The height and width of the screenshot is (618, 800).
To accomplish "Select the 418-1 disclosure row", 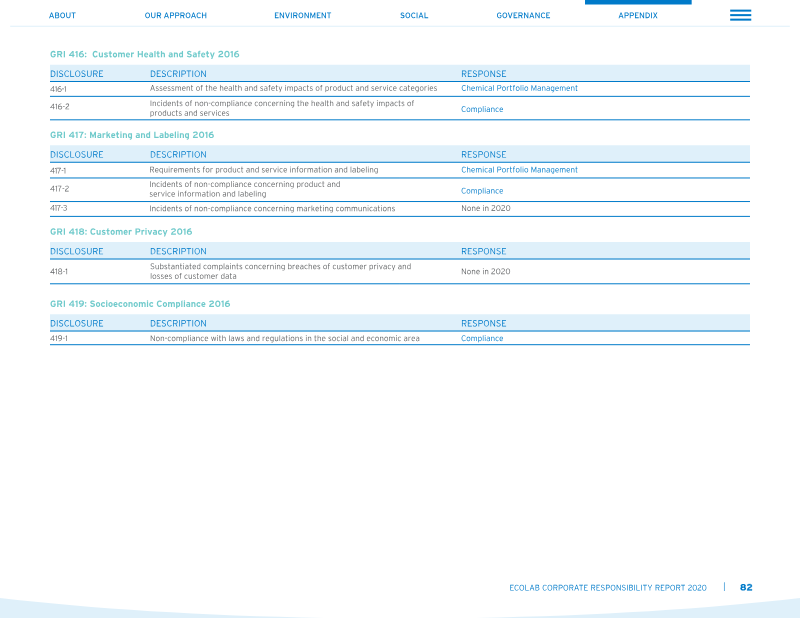I will click(400, 271).
